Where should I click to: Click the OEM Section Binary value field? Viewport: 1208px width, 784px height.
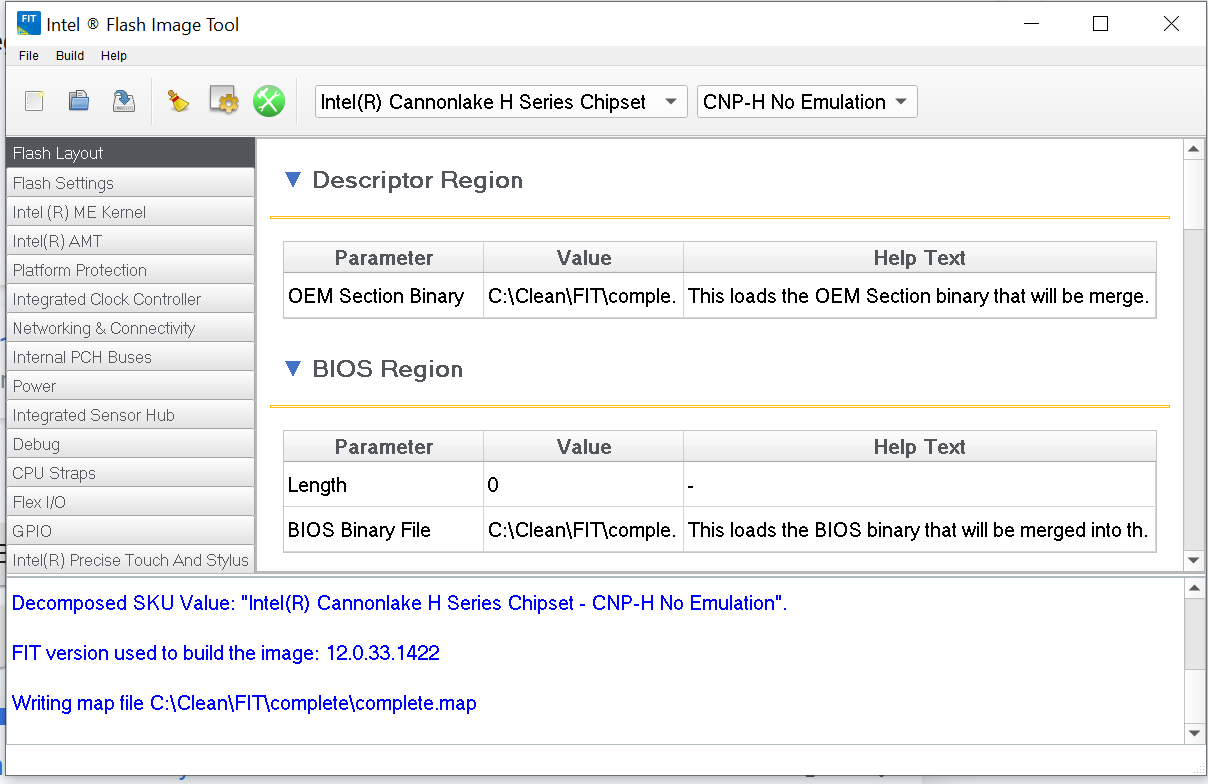point(582,296)
